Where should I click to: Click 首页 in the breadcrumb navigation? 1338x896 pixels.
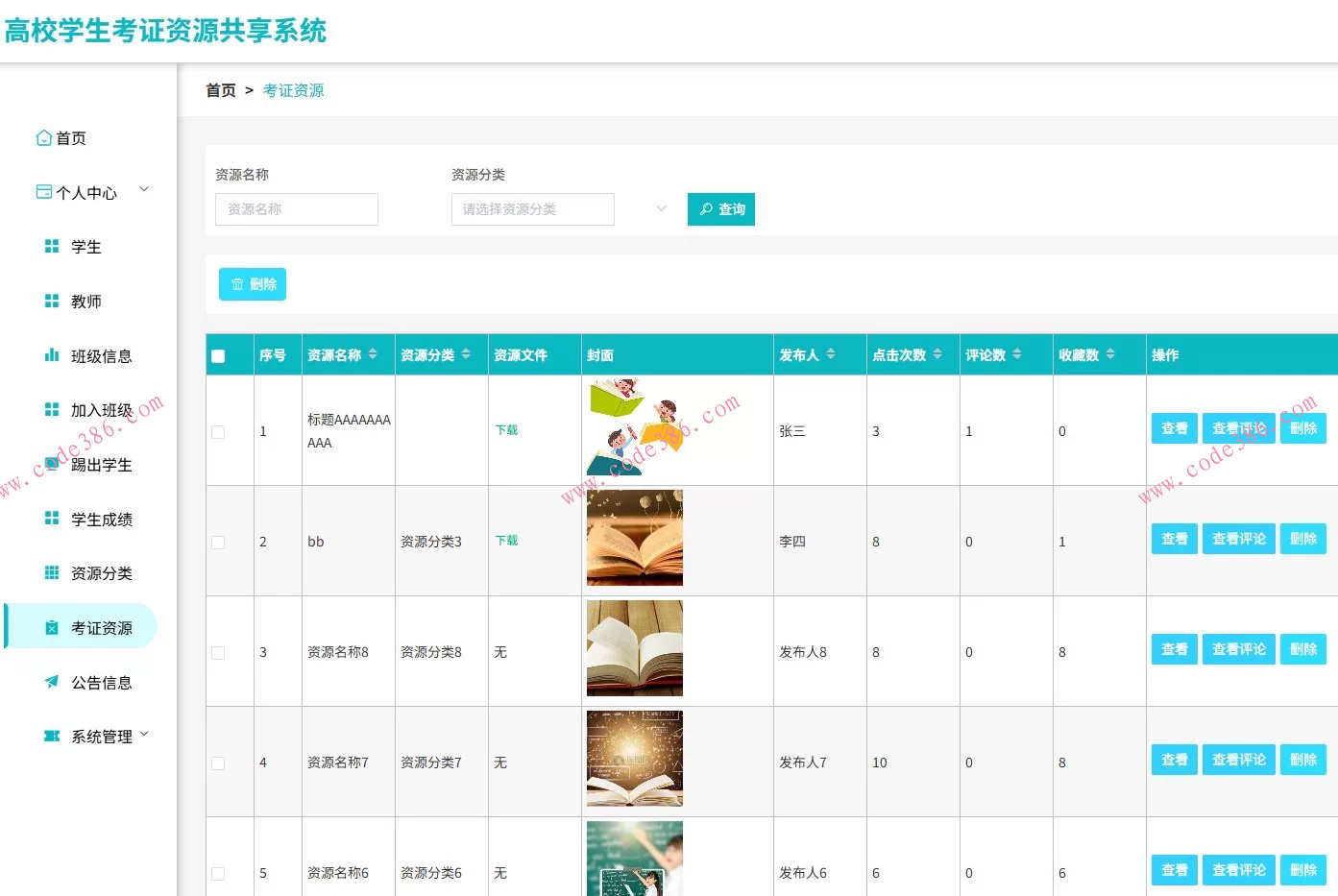[220, 89]
